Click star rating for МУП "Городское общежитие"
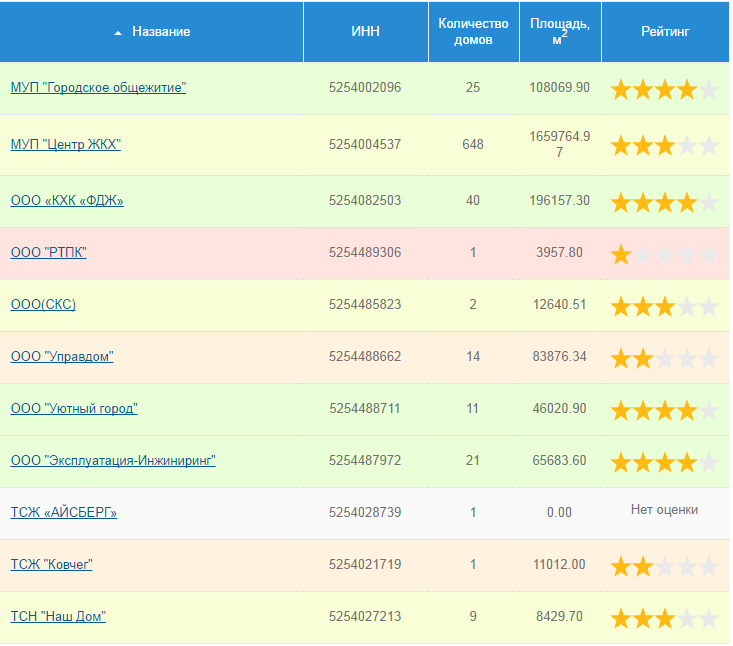This screenshot has height=646, width=733. tap(664, 90)
